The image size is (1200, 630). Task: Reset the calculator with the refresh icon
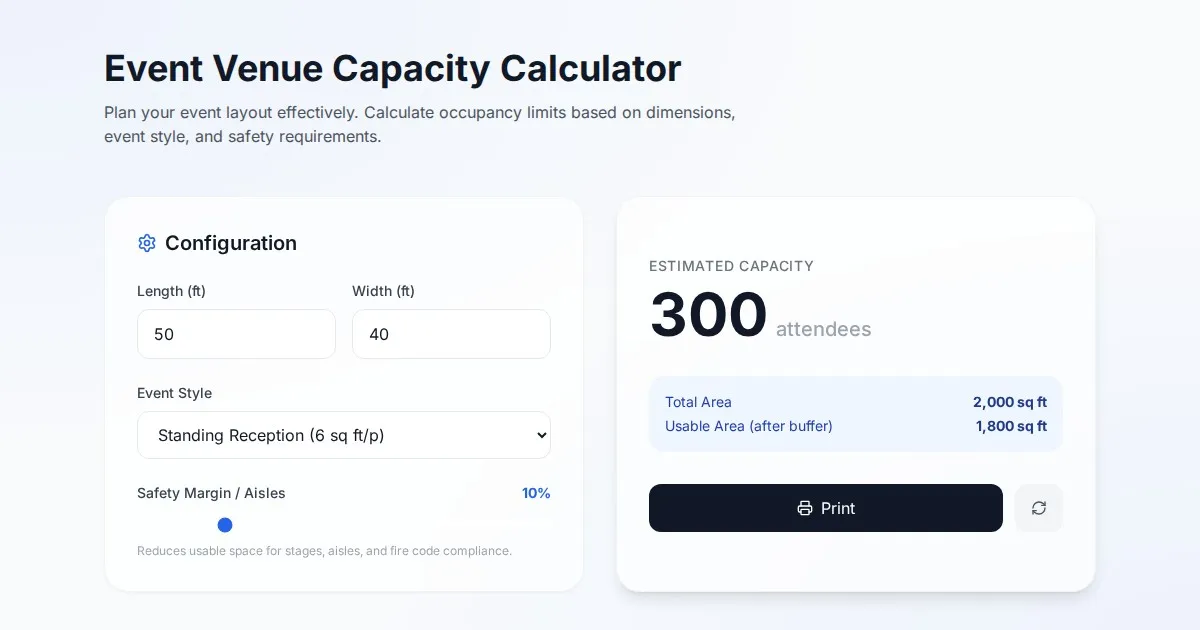(x=1039, y=508)
